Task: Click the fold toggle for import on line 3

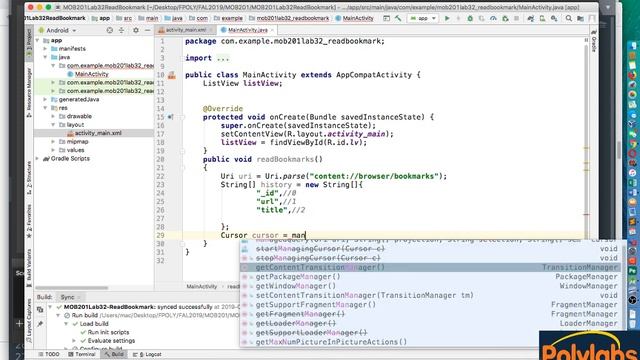Action: (182, 58)
